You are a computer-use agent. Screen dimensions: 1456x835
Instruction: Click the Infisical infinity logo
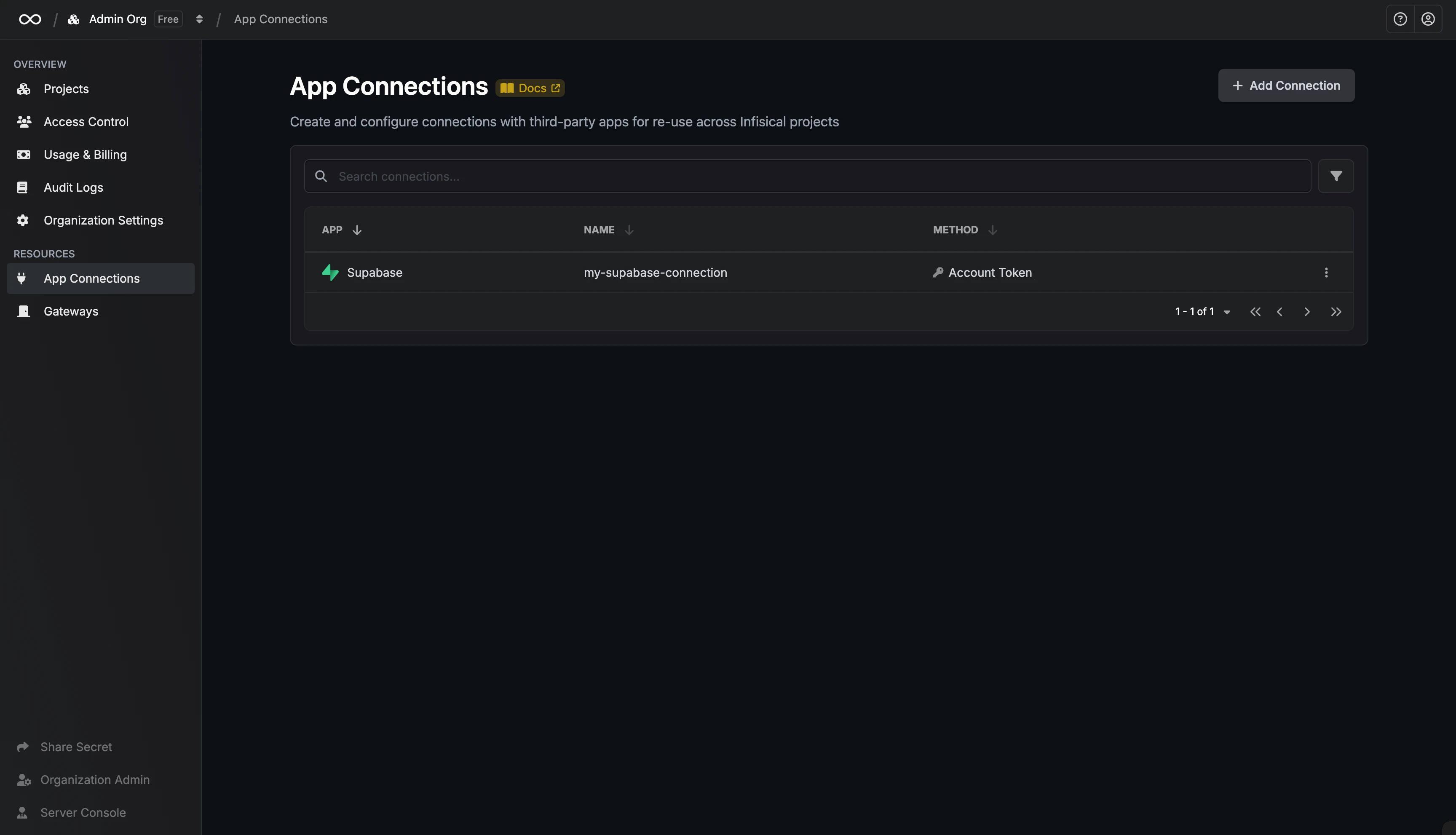click(30, 19)
